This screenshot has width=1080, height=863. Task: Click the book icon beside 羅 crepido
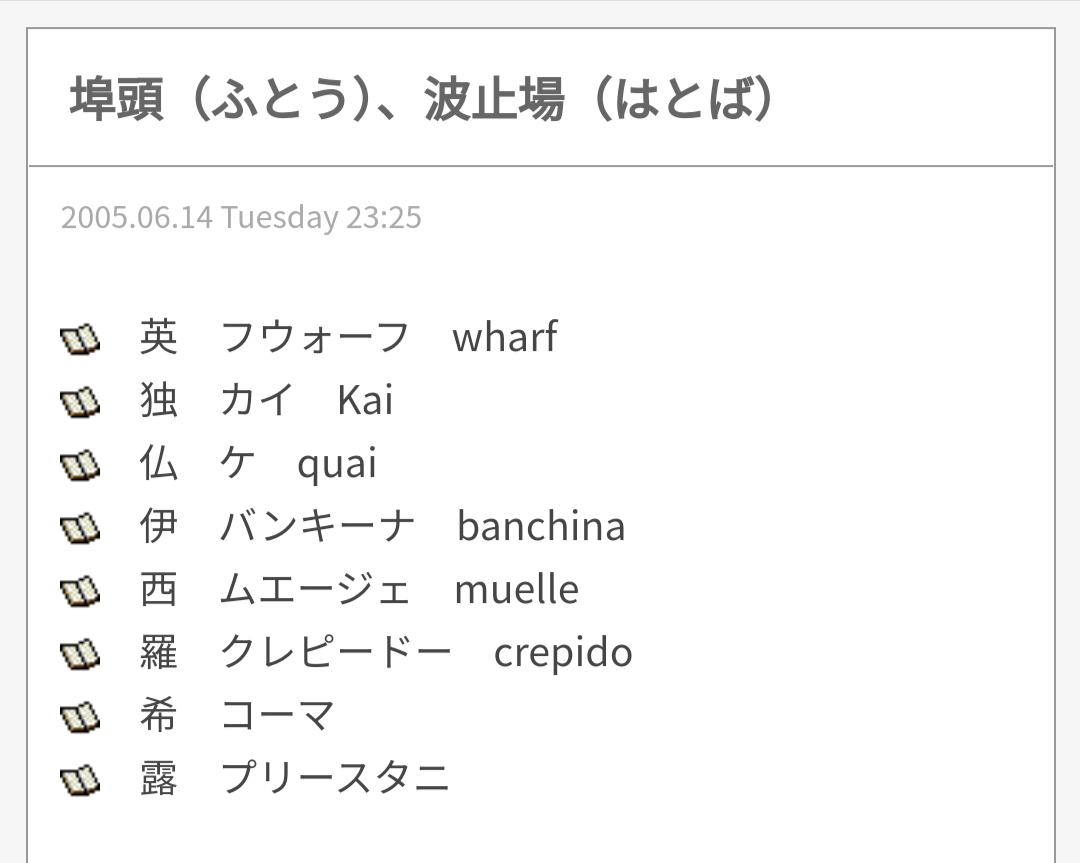[80, 654]
